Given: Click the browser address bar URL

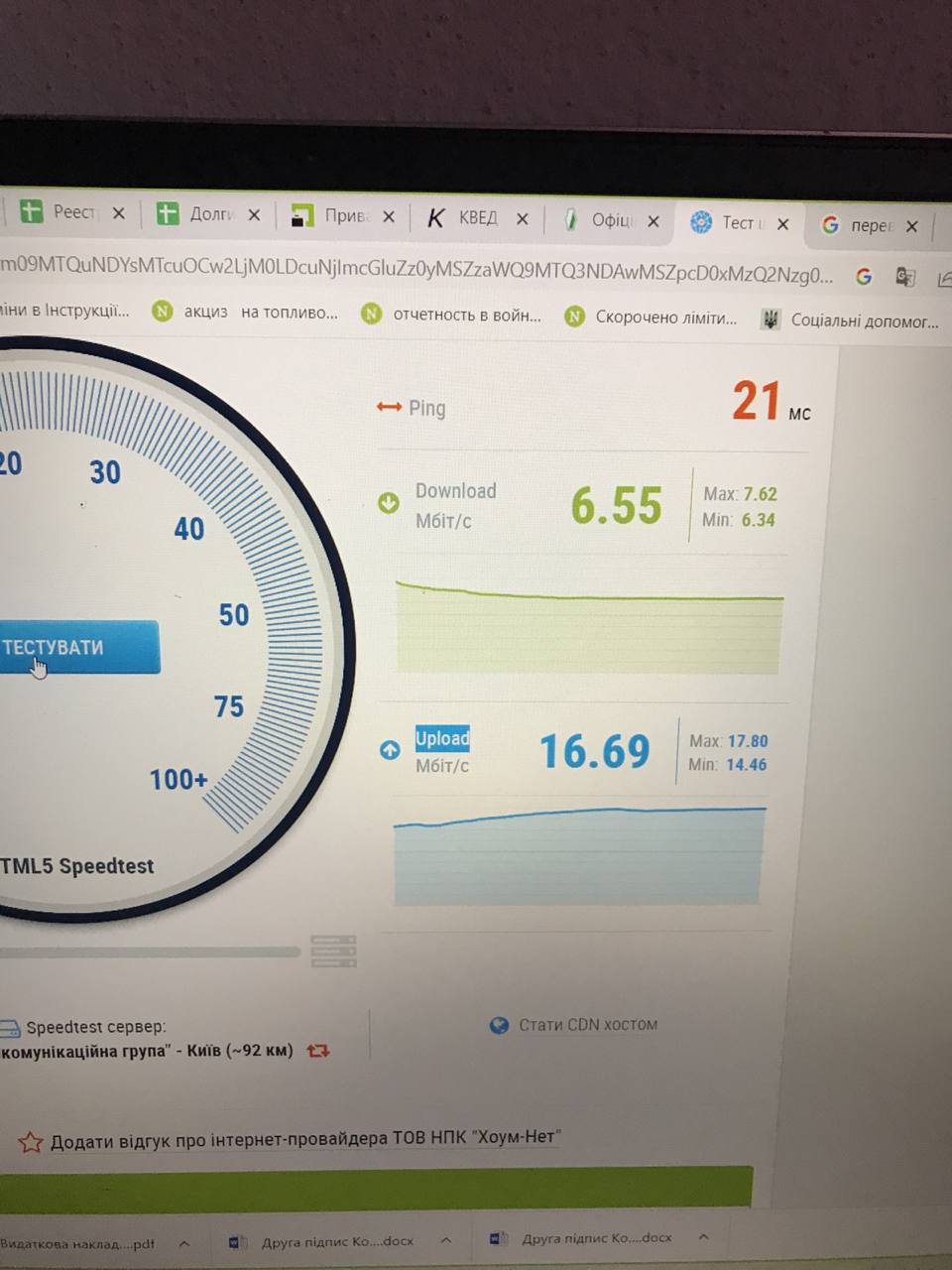Looking at the screenshot, I should tap(416, 270).
